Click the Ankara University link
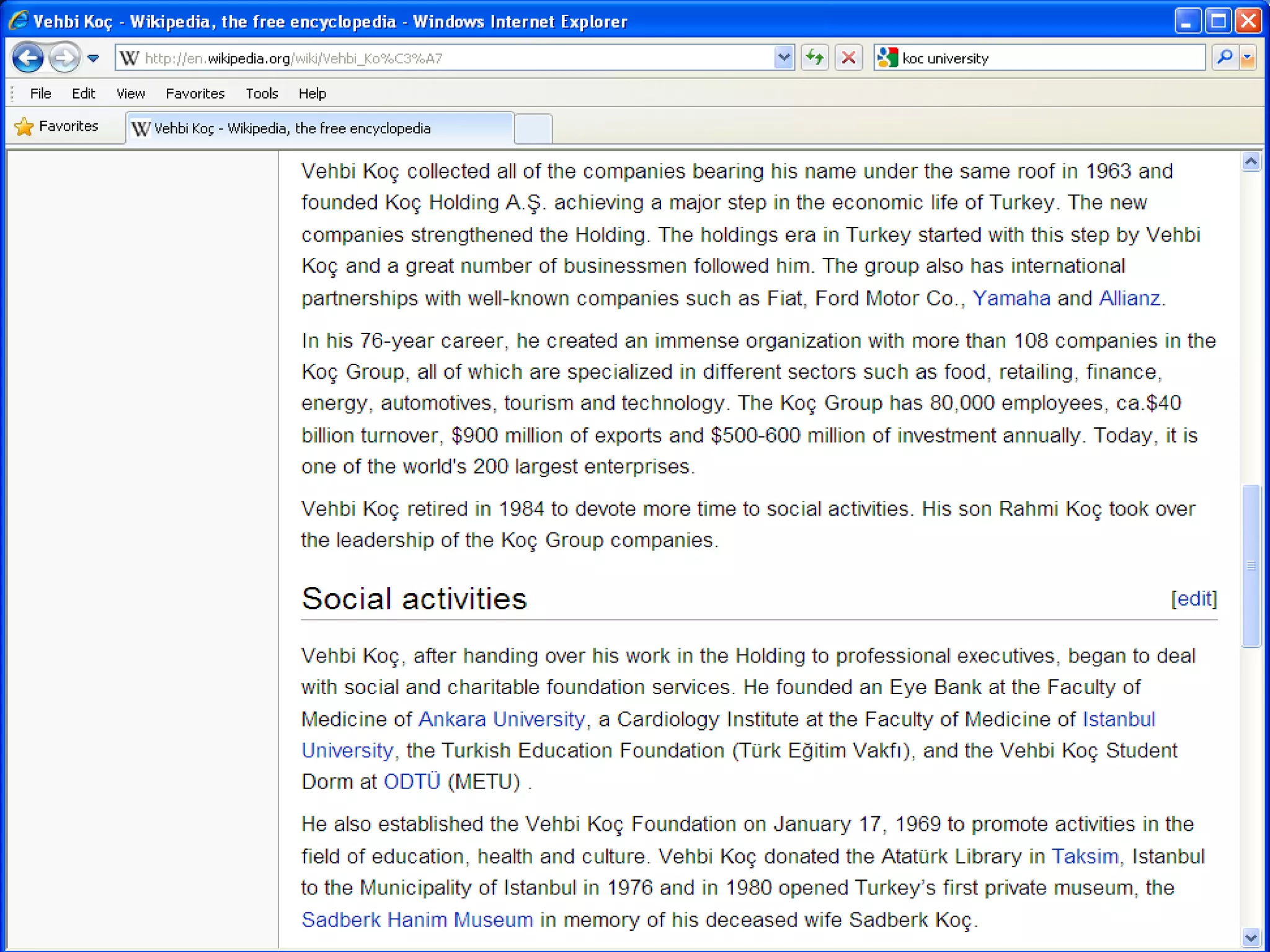1270x952 pixels. coord(501,719)
